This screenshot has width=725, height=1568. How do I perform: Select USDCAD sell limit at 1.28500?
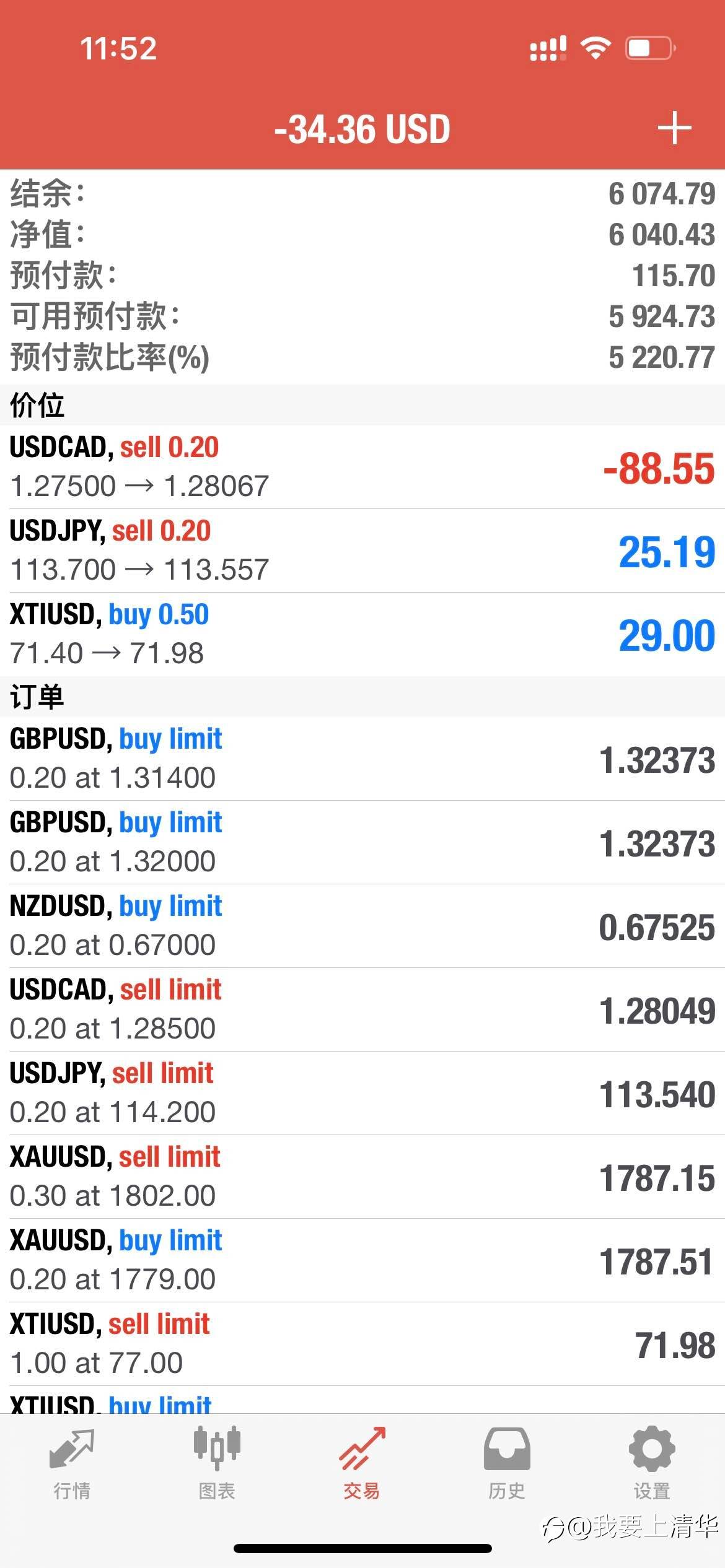[362, 1009]
